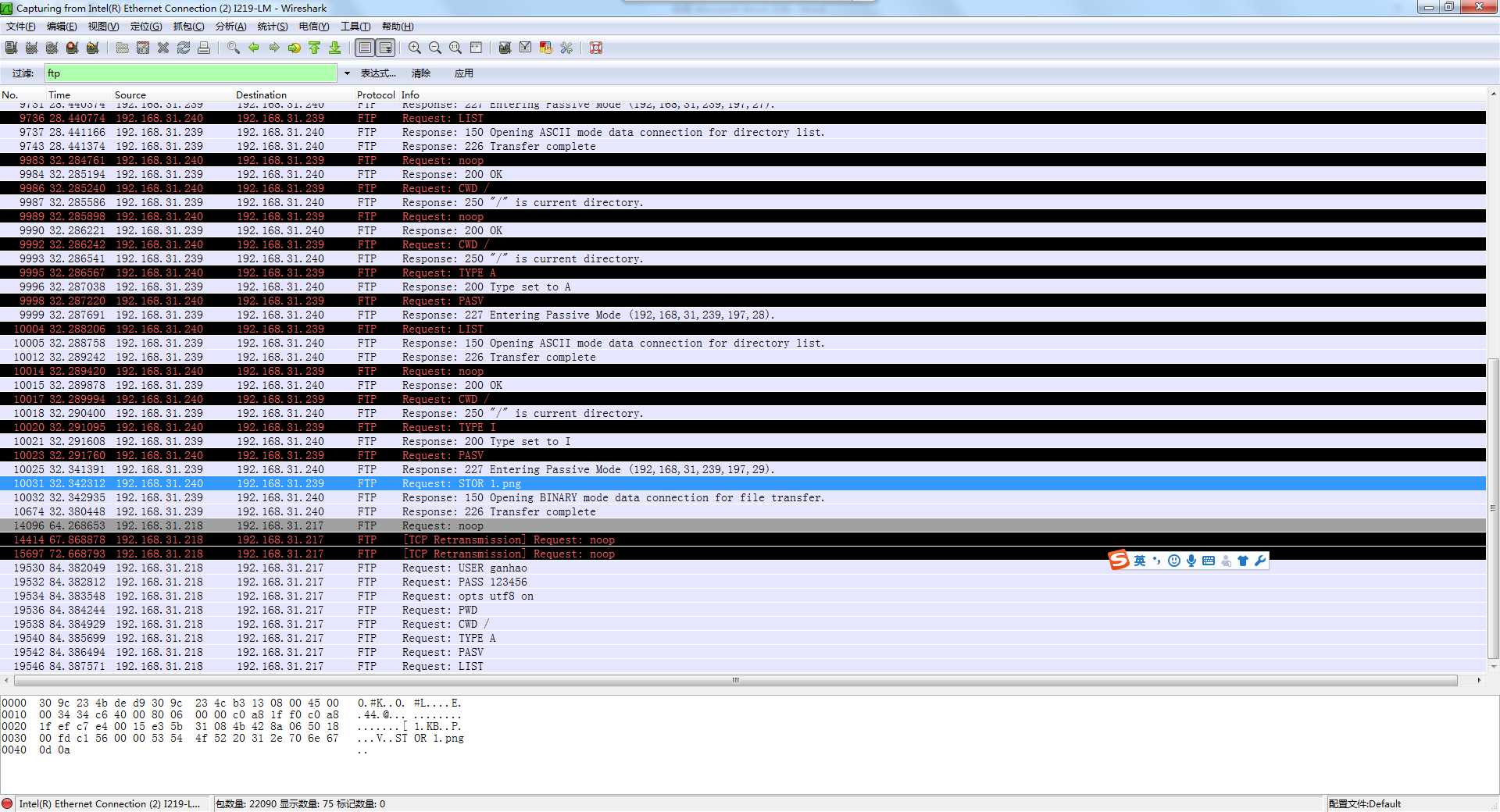Select packet 10020 TYPE I request
Image resolution: width=1500 pixels, height=812 pixels.
click(743, 427)
